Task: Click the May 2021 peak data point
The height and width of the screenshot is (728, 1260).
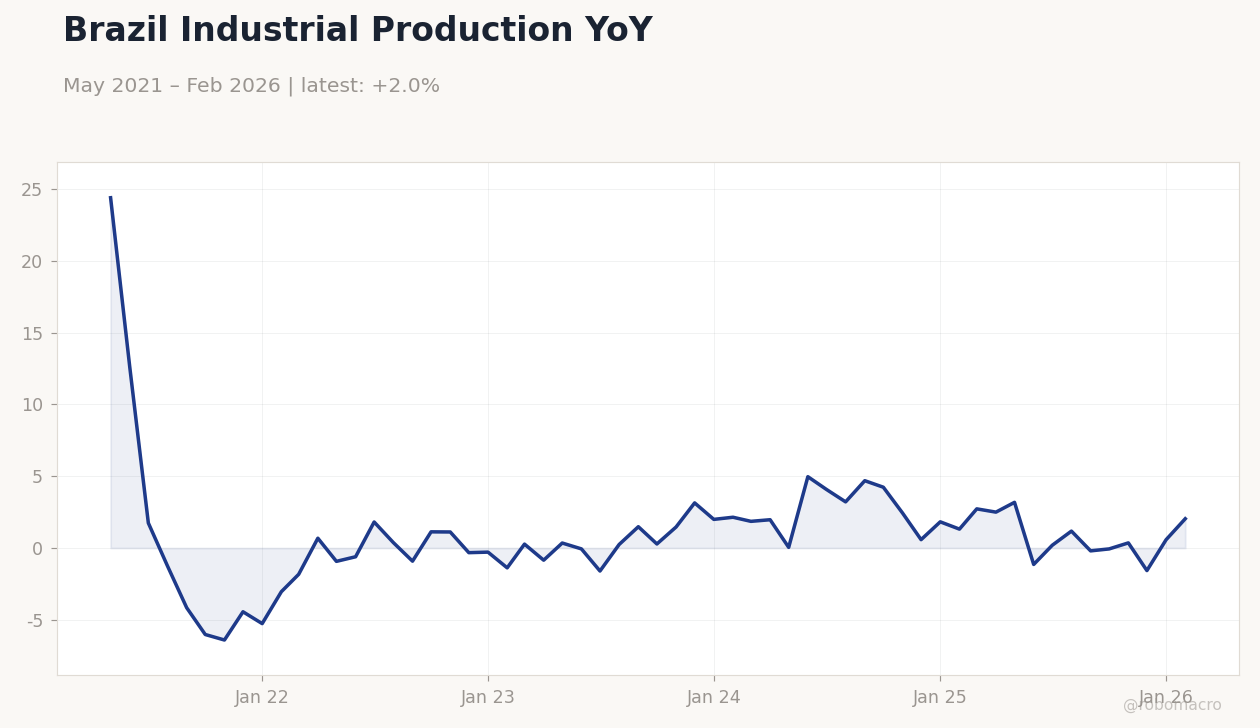Action: (111, 197)
